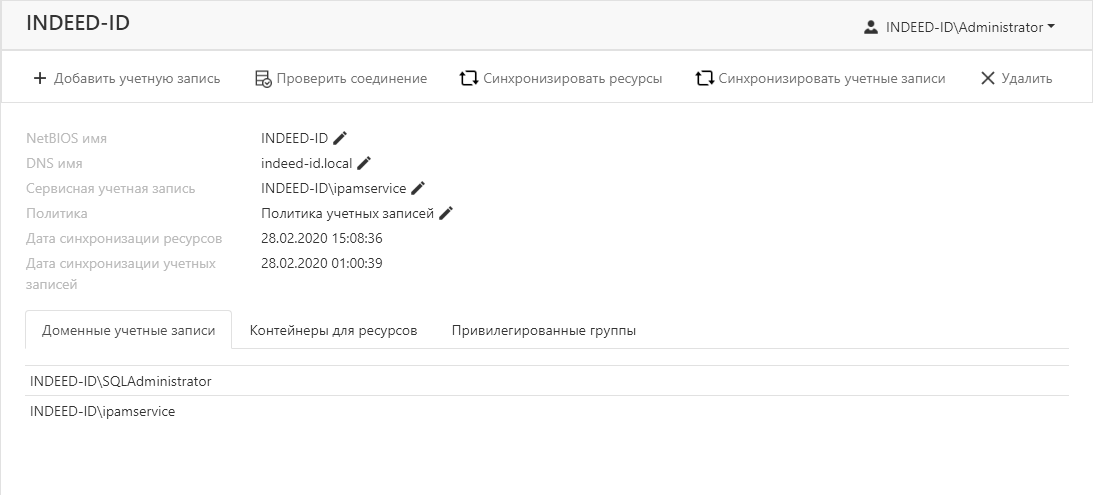1093x495 pixels.
Task: Click the sync resources arrows icon
Action: [x=468, y=78]
